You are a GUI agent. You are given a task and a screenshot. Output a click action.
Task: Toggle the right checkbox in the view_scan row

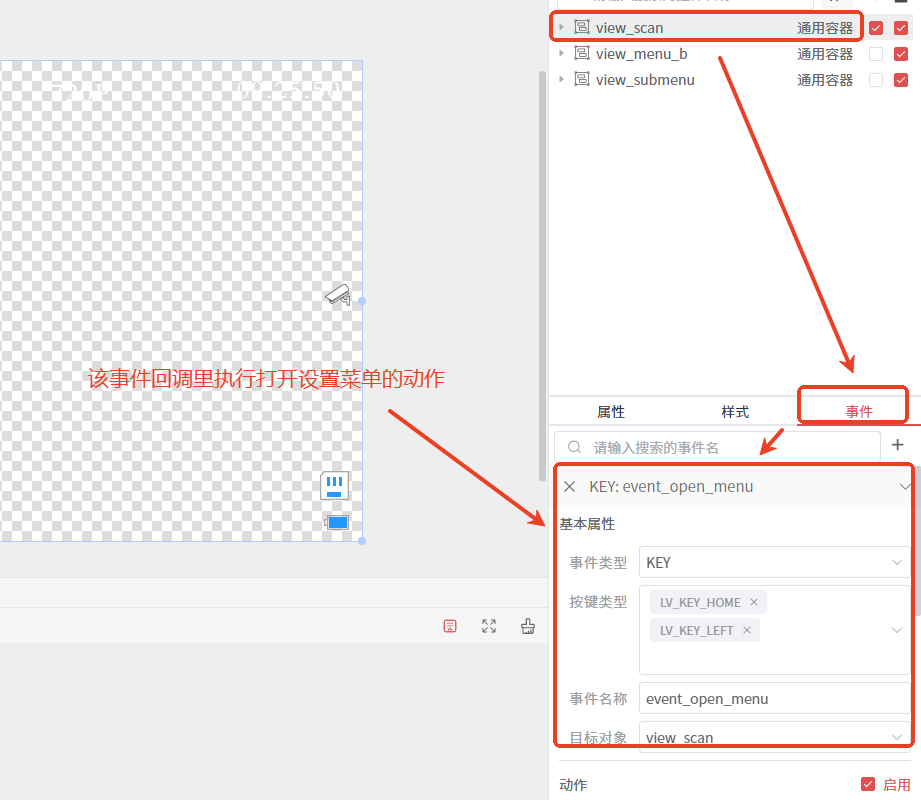coord(900,28)
